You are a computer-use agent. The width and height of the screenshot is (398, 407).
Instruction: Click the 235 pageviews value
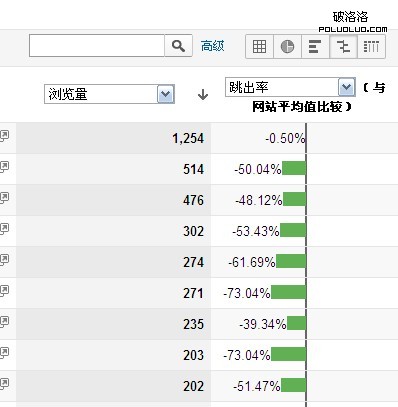[x=193, y=324]
